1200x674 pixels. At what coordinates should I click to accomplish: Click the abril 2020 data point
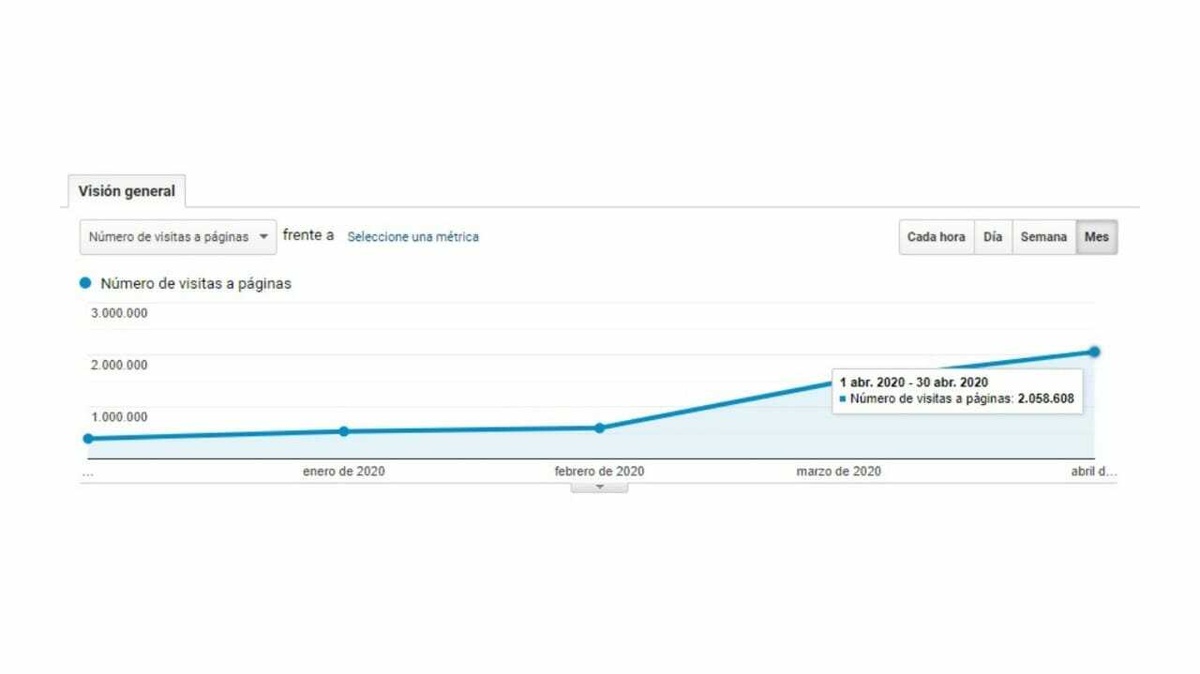pos(1095,351)
